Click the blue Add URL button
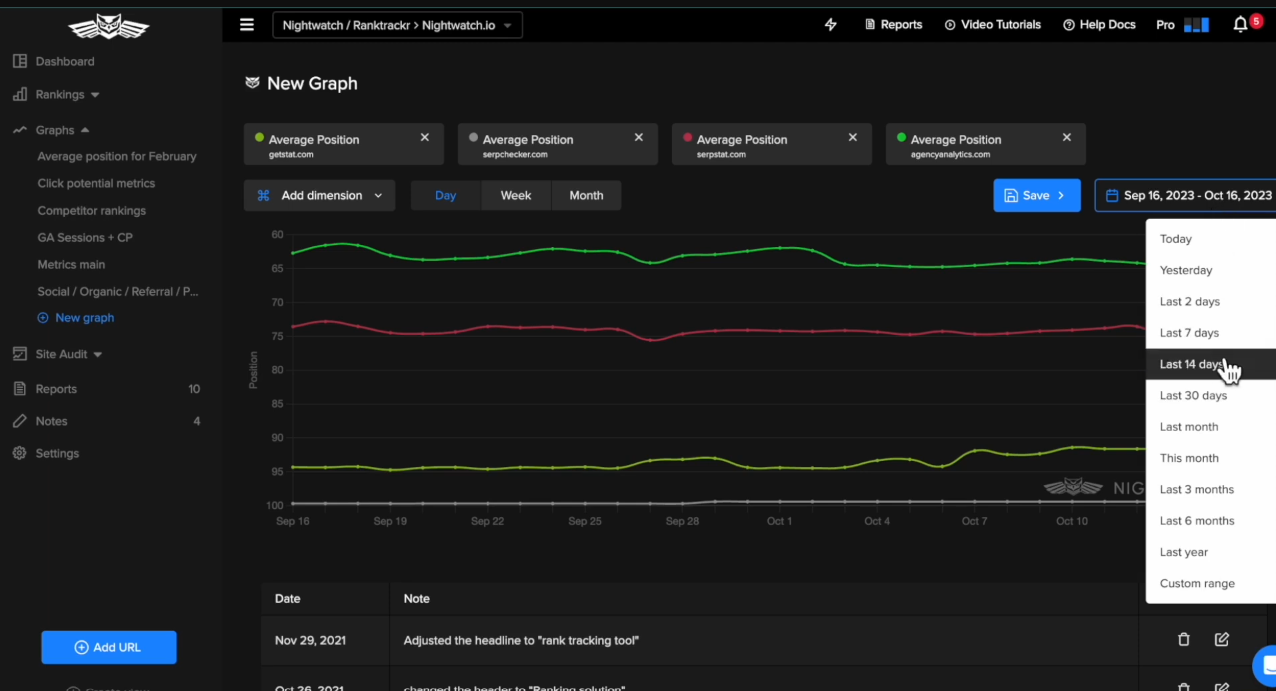Viewport: 1276px width, 691px height. [108, 647]
